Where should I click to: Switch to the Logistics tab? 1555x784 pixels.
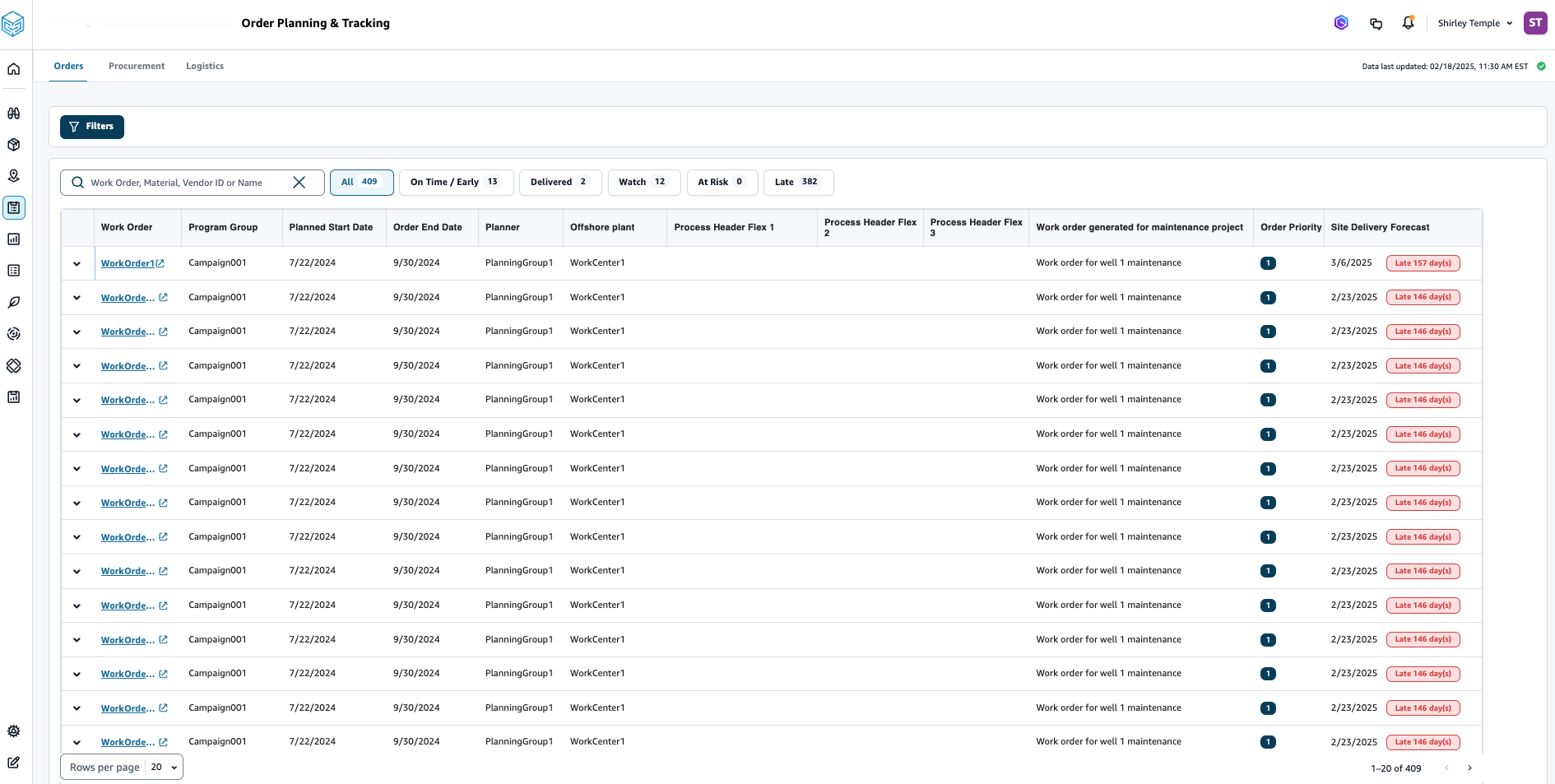tap(205, 66)
